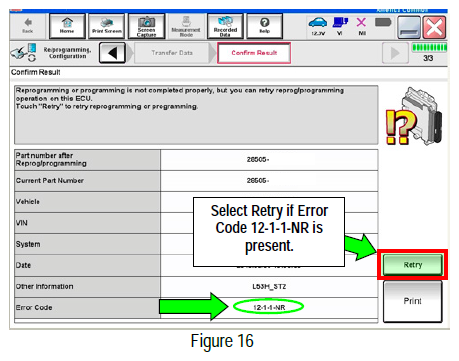The height and width of the screenshot is (361, 459).
Task: Take a Screen Capture
Action: pos(146,26)
